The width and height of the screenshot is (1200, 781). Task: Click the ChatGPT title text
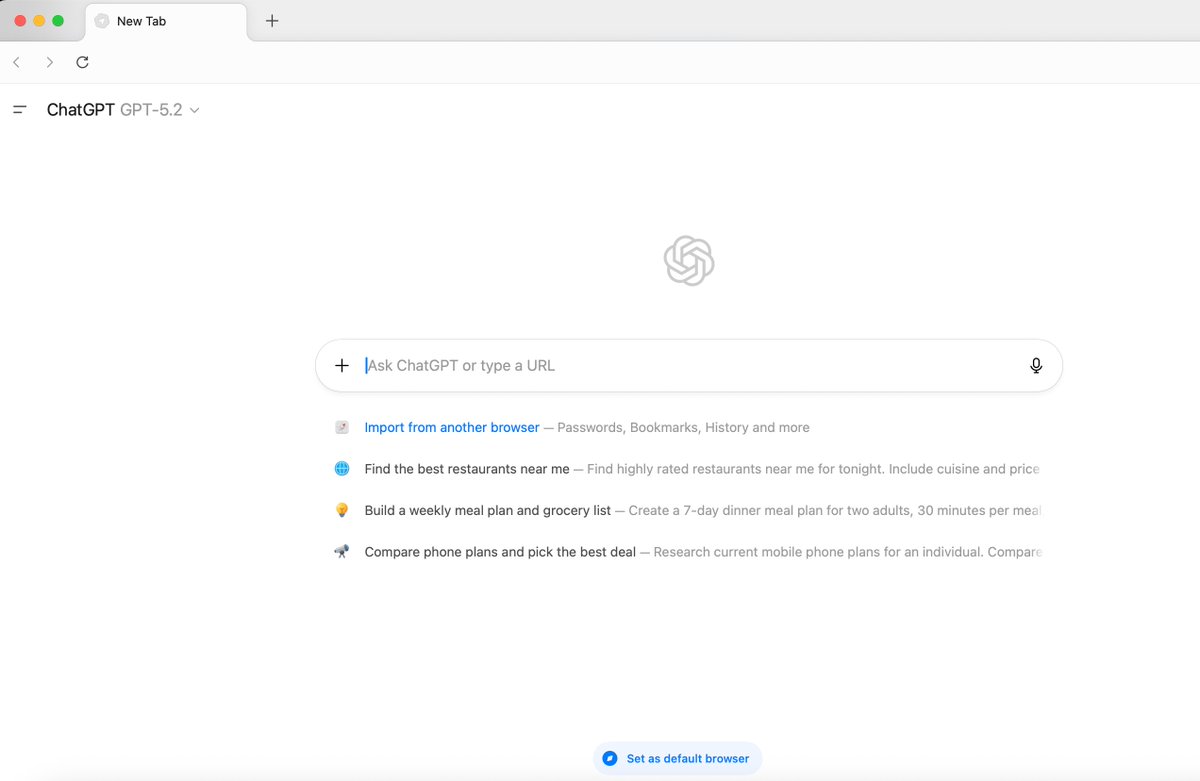[x=81, y=110]
